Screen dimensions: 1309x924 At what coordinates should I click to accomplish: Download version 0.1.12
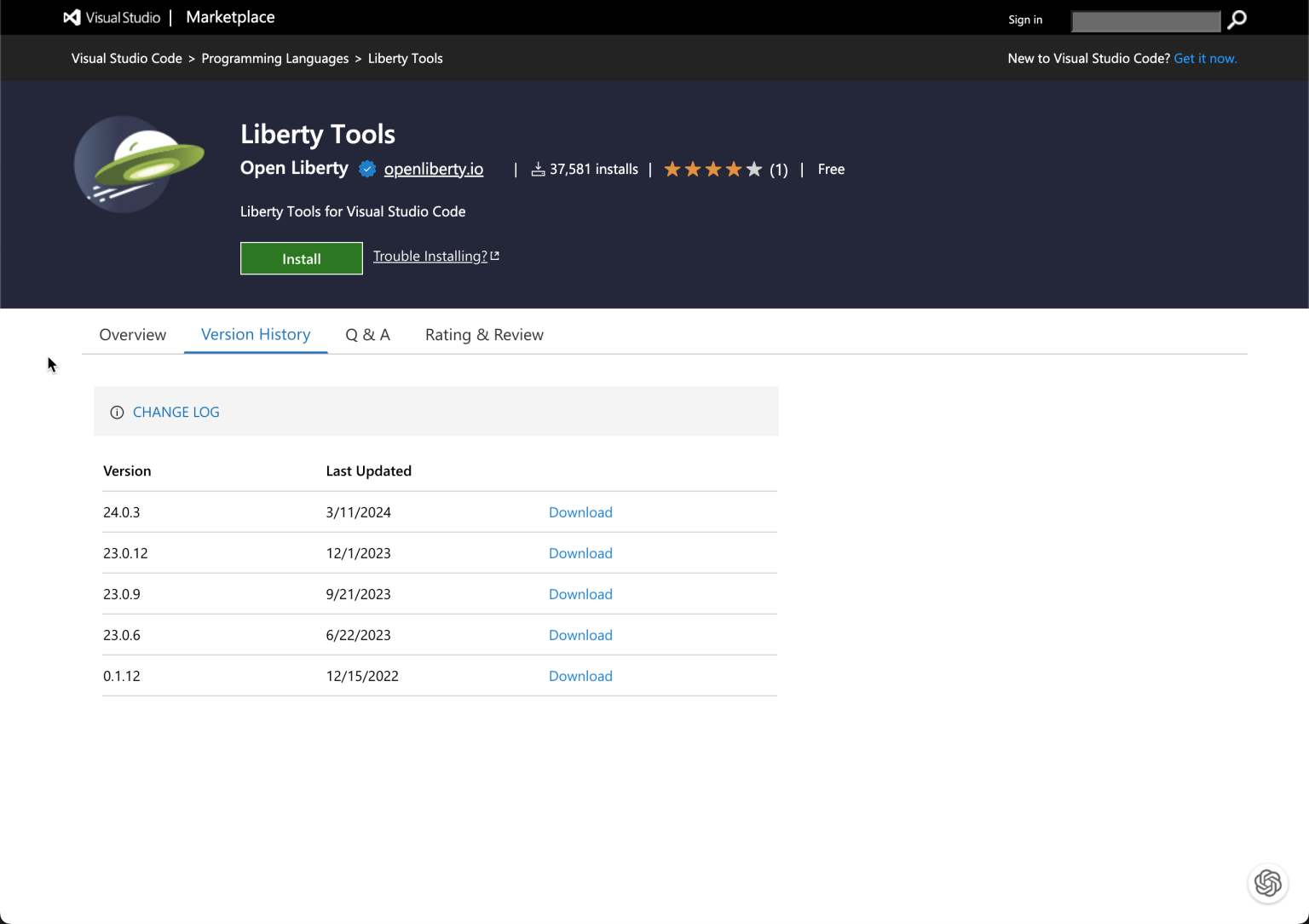[x=580, y=675]
